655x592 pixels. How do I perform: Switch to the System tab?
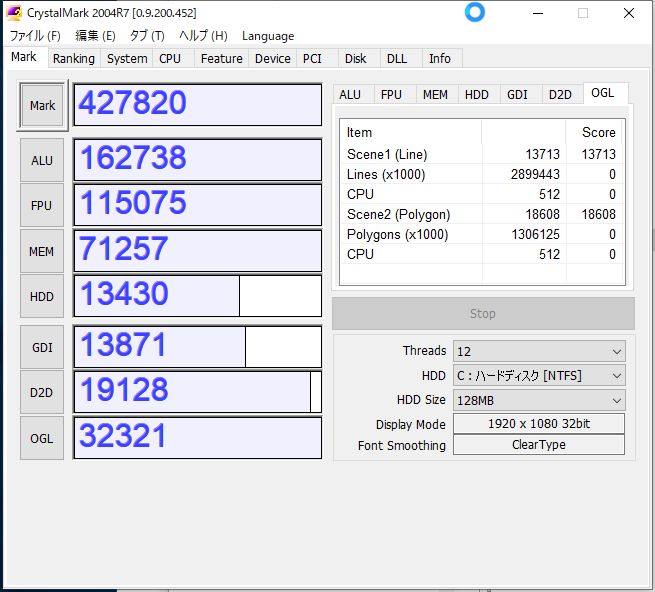127,58
